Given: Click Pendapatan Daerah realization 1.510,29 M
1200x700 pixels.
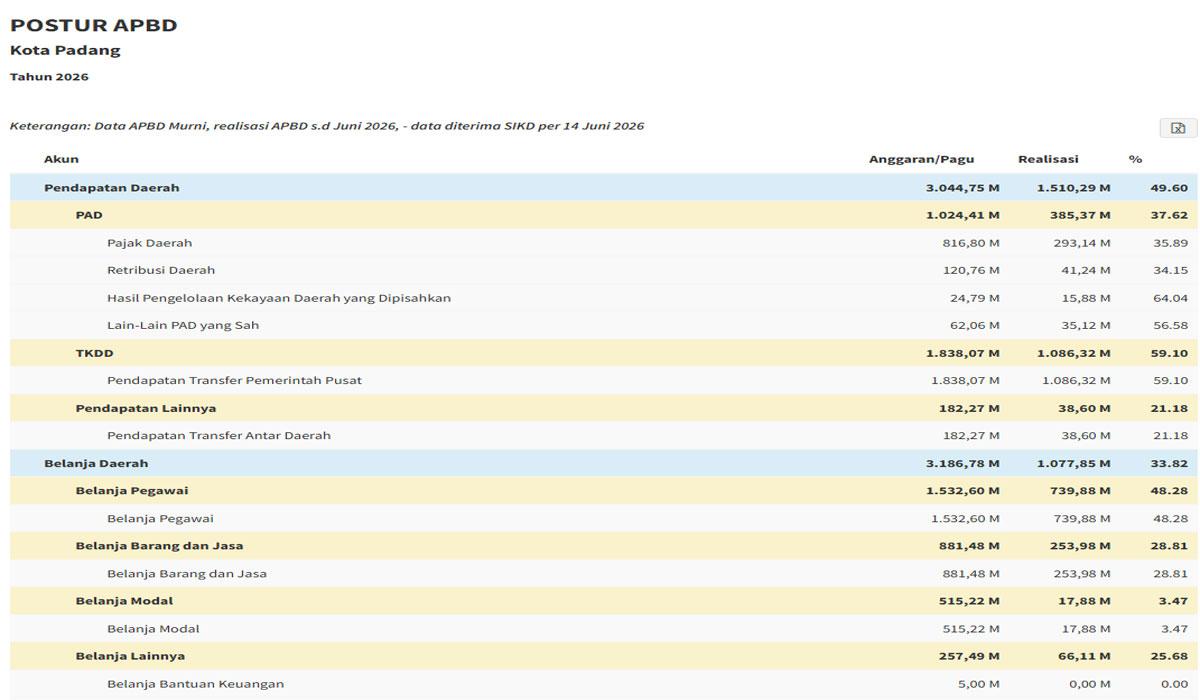Looking at the screenshot, I should click(1073, 188).
